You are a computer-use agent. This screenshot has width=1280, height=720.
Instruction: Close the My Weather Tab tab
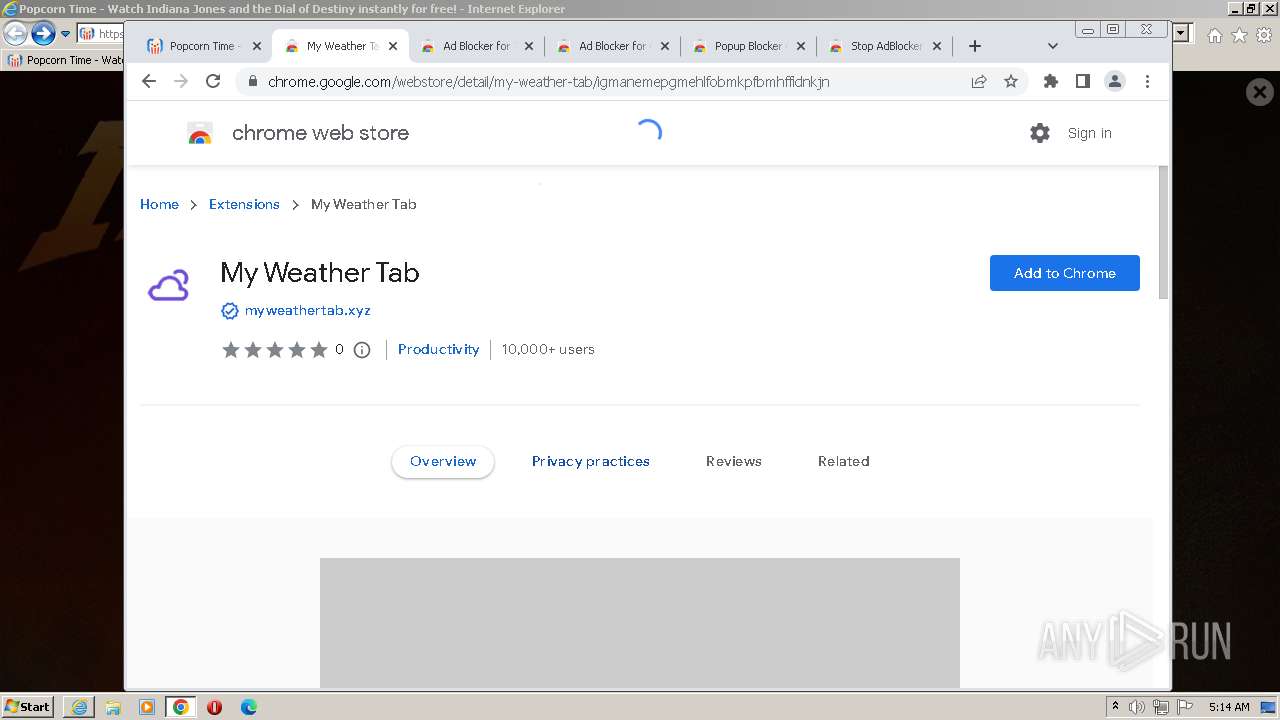(x=393, y=46)
